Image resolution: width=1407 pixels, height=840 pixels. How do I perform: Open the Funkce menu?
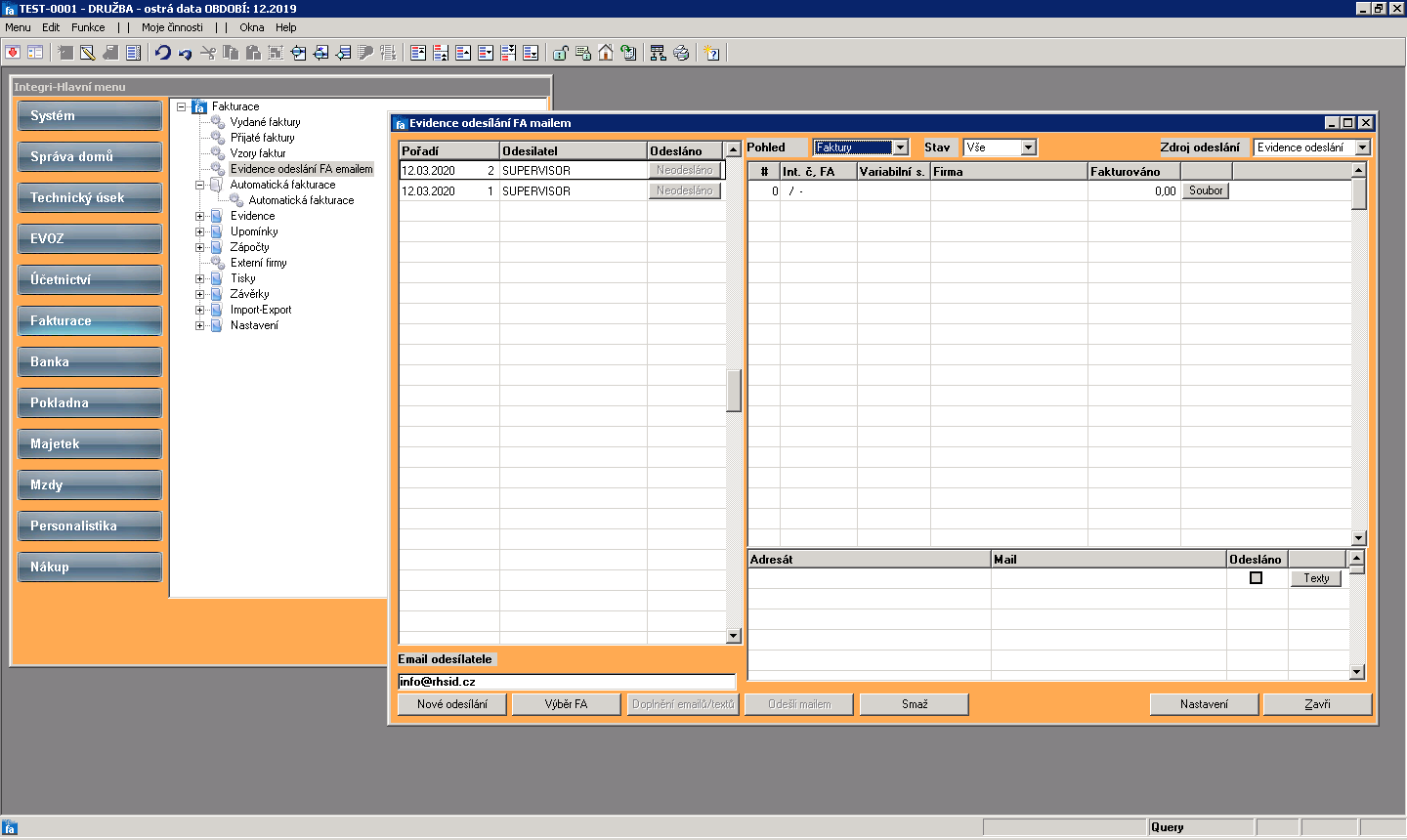88,27
